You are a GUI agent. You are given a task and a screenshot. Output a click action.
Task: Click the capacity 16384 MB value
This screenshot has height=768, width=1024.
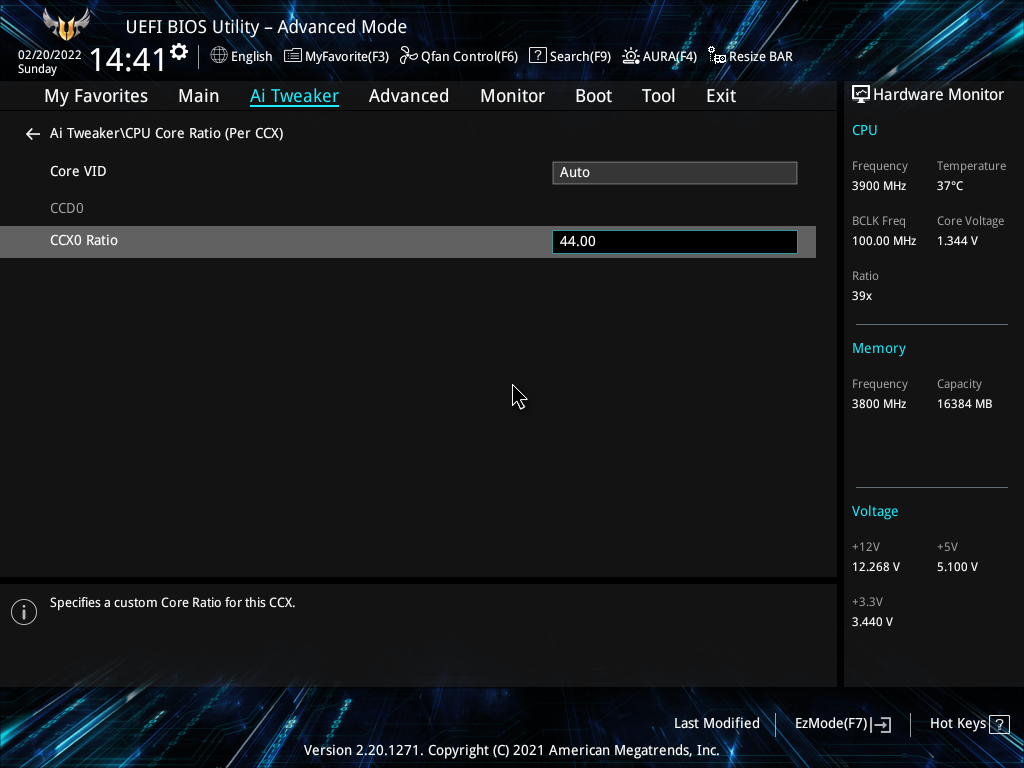[x=965, y=404]
